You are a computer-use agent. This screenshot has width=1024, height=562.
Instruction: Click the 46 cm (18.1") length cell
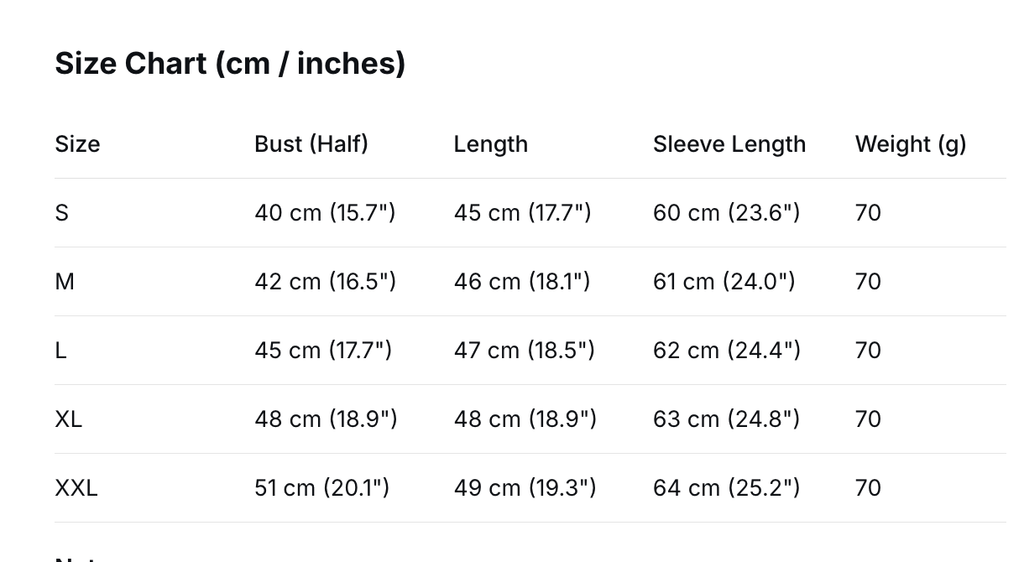tap(522, 282)
